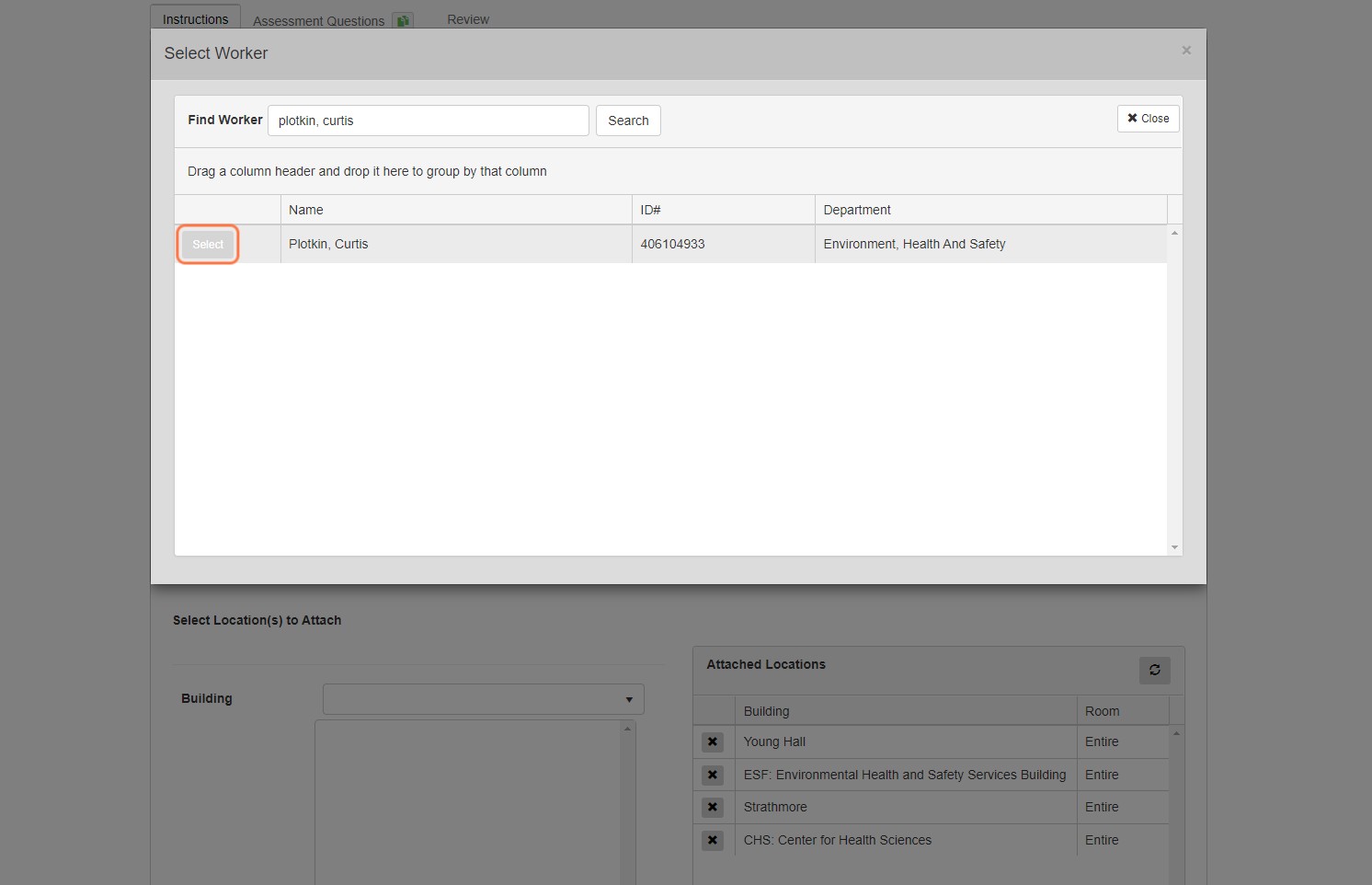Click the Close button in Select Worker dialog

[1149, 119]
